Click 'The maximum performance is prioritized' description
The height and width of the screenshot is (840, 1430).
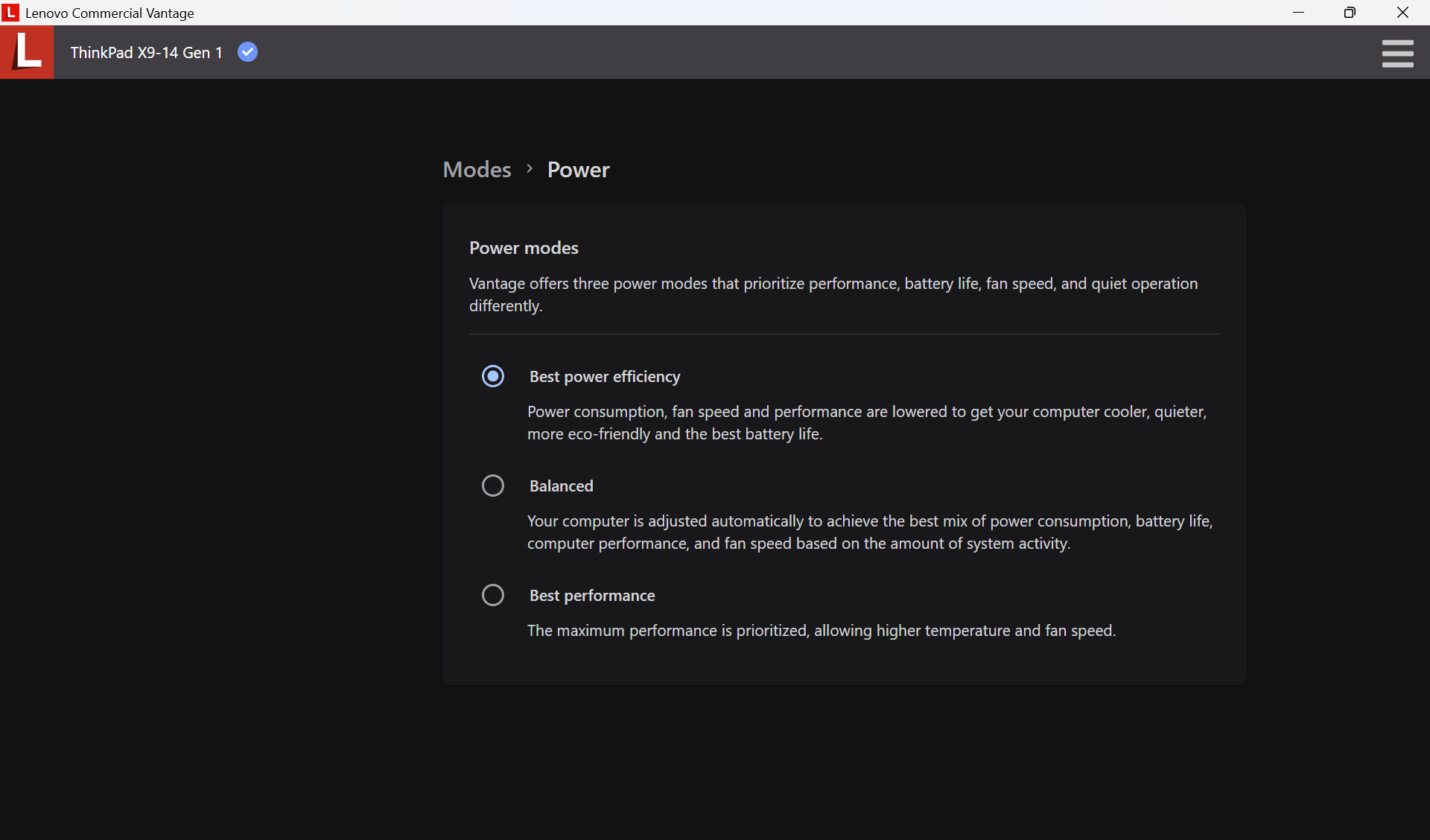(822, 631)
